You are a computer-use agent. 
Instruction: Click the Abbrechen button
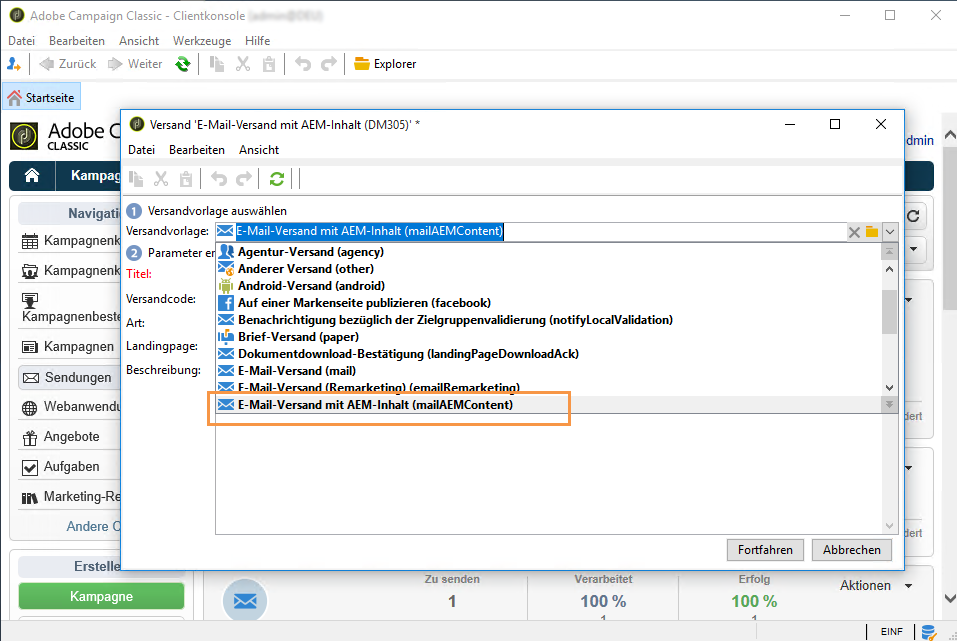point(851,550)
